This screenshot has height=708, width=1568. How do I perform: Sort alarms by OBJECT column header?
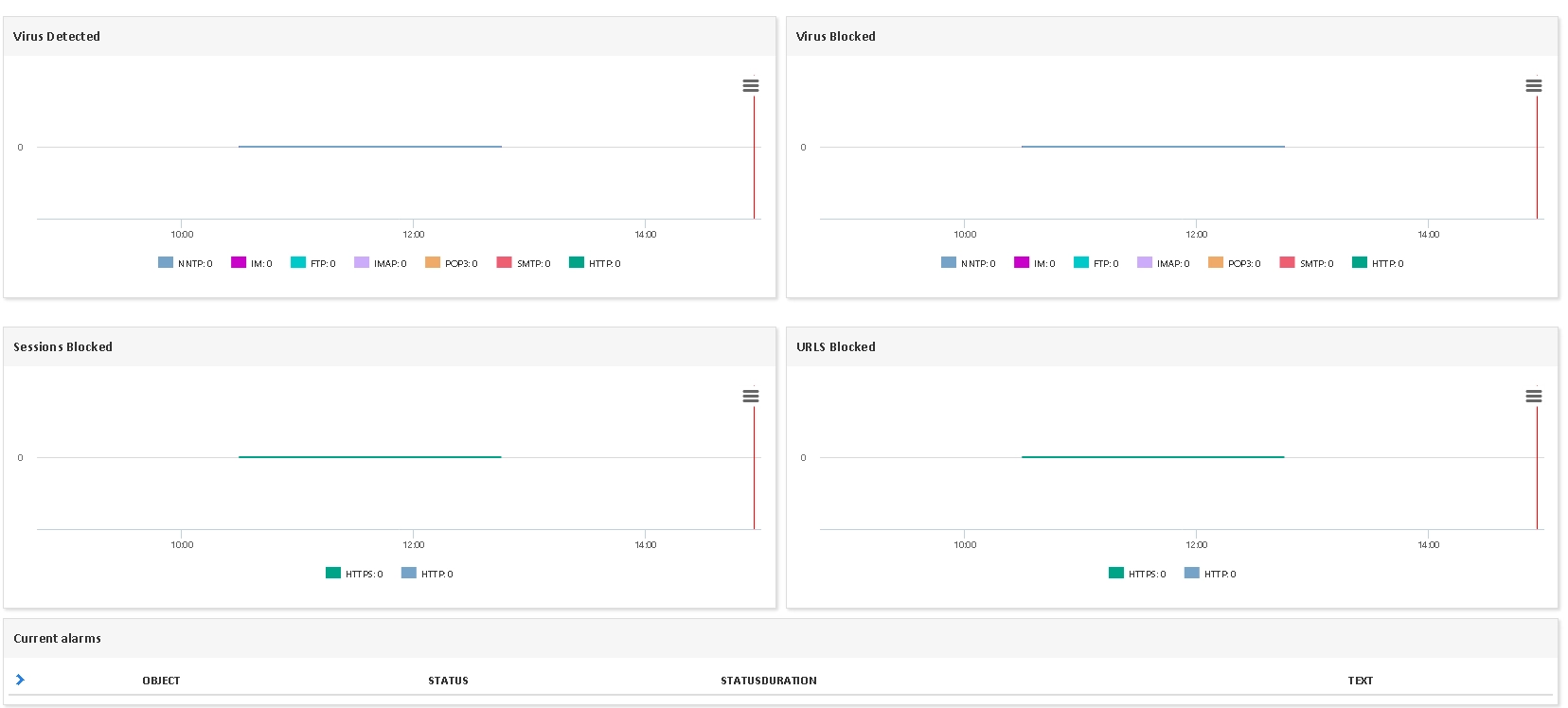(161, 681)
